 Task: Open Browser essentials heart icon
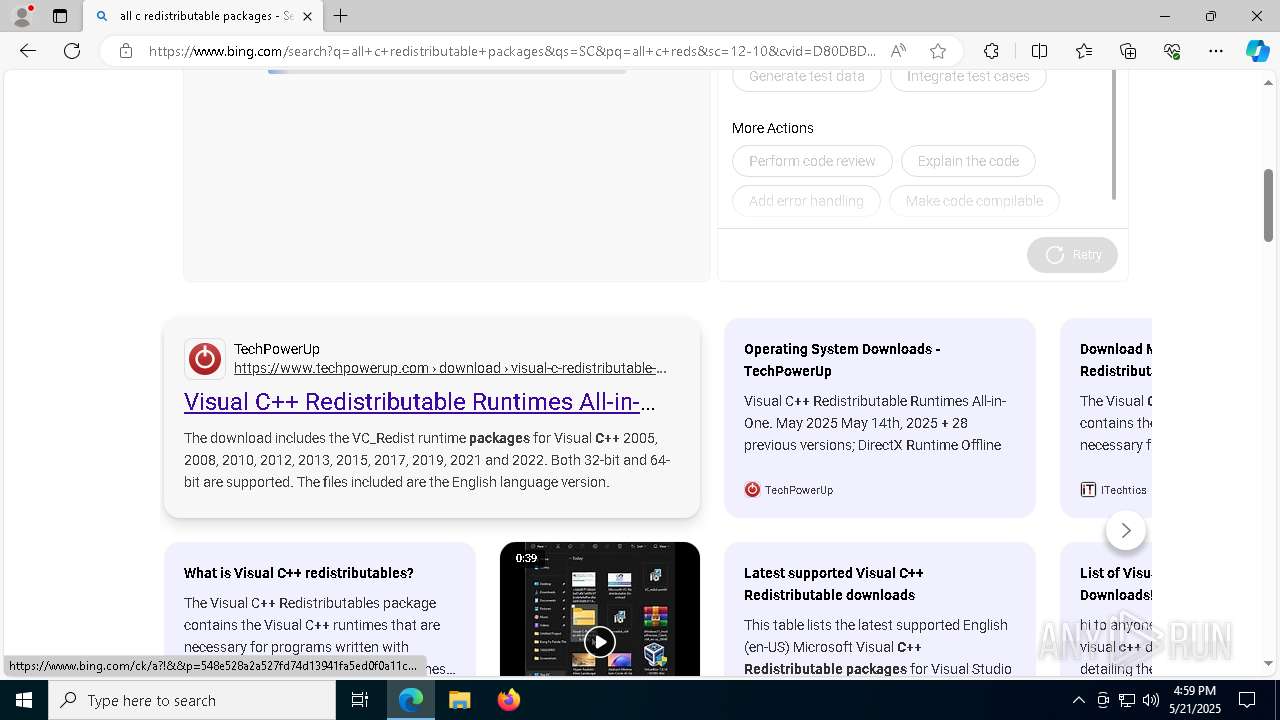click(1172, 51)
